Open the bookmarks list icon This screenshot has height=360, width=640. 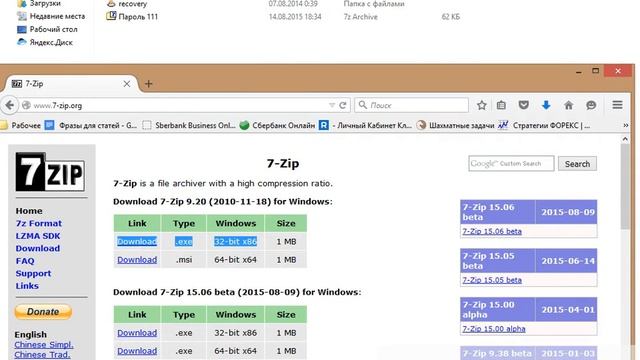point(501,105)
